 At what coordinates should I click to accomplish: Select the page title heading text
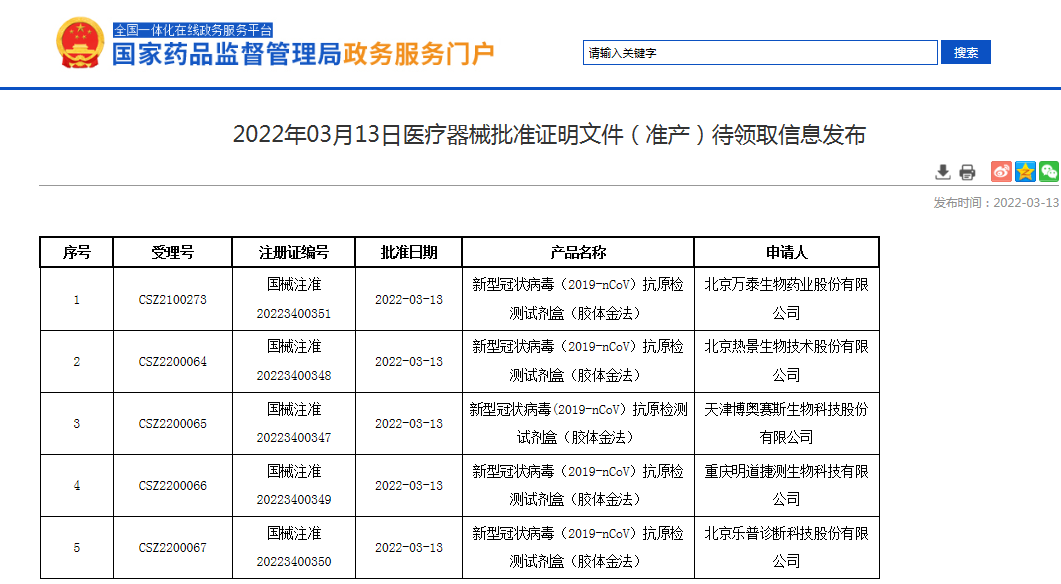(549, 135)
